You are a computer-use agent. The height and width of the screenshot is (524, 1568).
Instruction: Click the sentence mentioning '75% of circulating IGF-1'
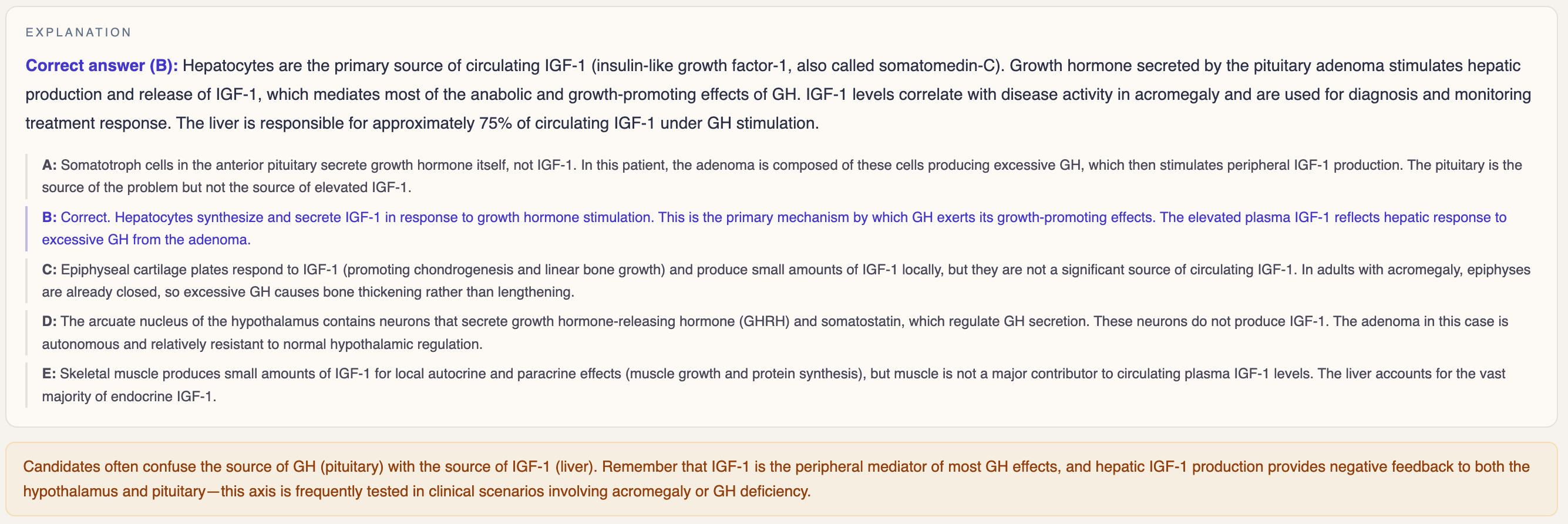497,123
